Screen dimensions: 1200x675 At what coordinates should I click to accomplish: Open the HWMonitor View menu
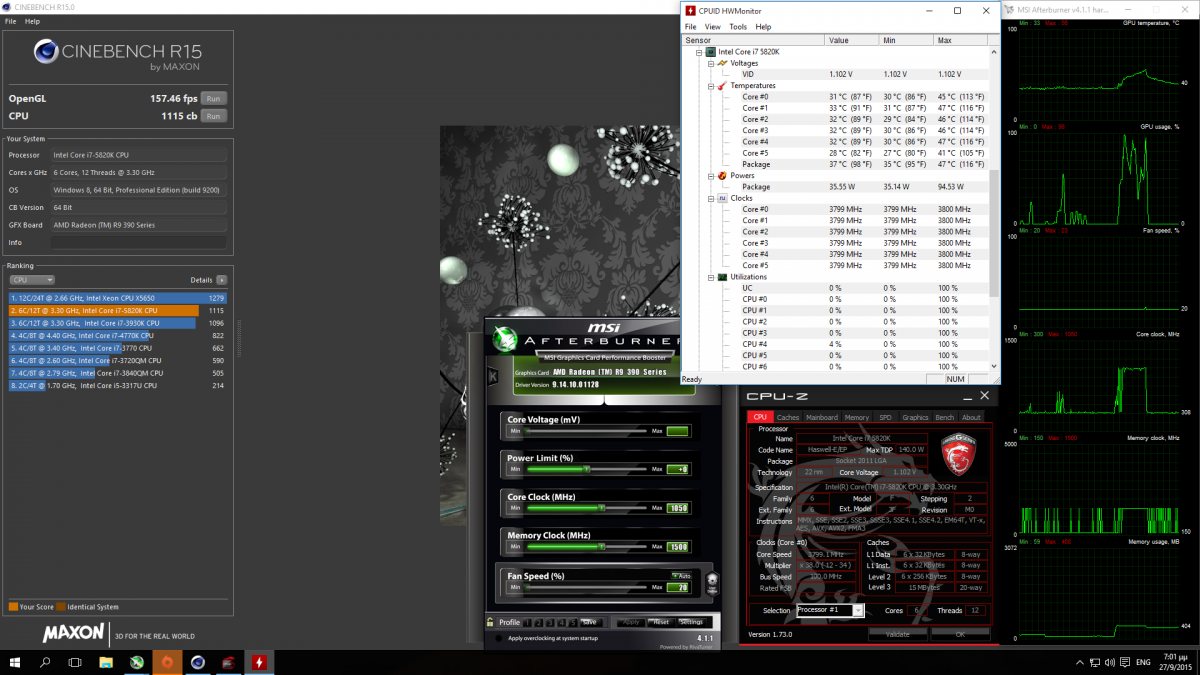(713, 27)
